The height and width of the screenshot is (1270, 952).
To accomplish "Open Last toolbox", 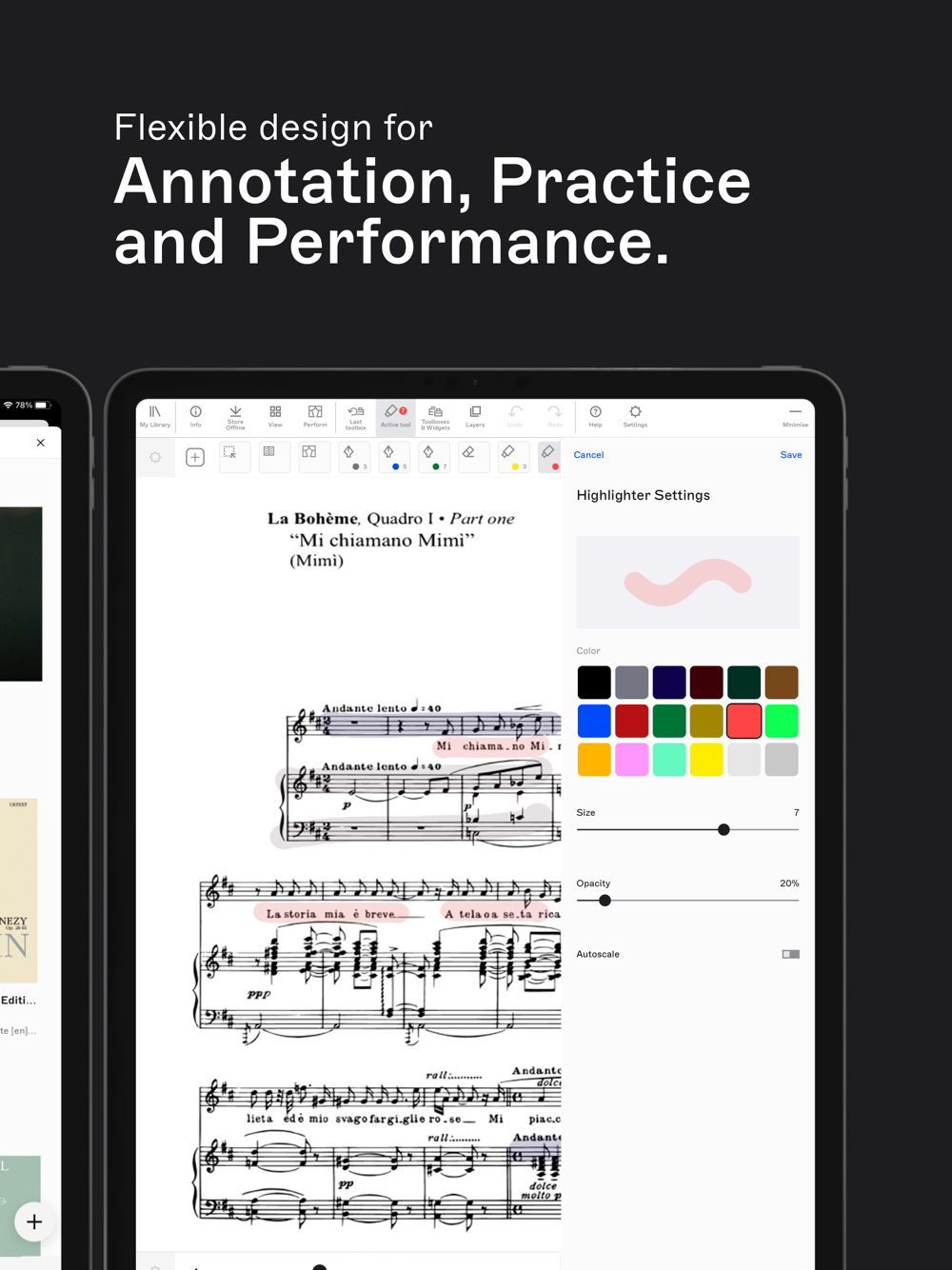I will click(x=355, y=417).
